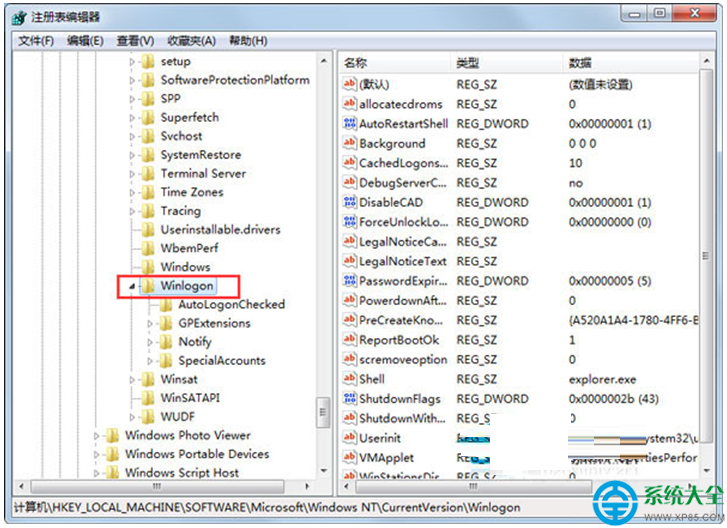Select the LegalNoticeText value name
Viewport: 727px width, 528px height.
(x=402, y=261)
